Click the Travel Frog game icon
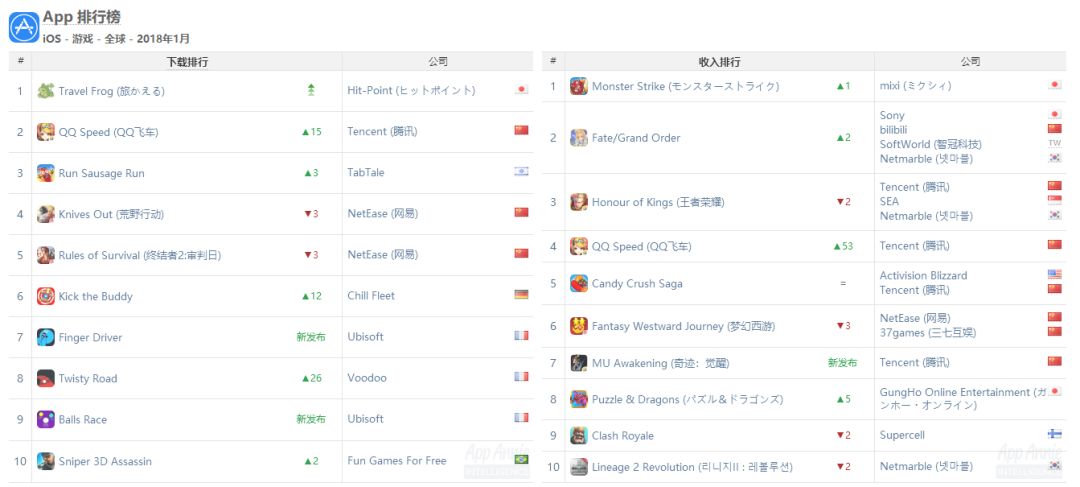This screenshot has width=1080, height=487. (x=46, y=91)
